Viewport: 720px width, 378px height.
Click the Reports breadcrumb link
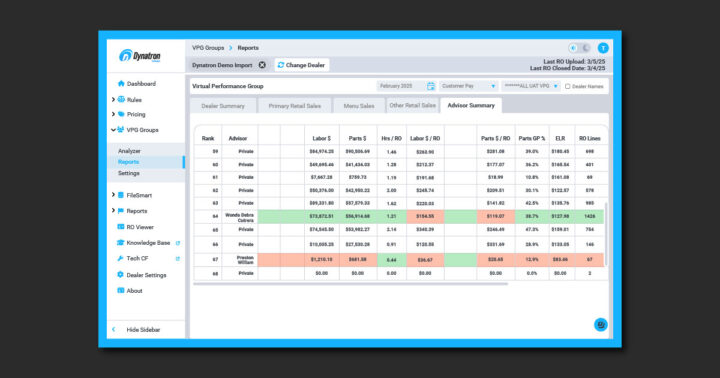tap(248, 48)
